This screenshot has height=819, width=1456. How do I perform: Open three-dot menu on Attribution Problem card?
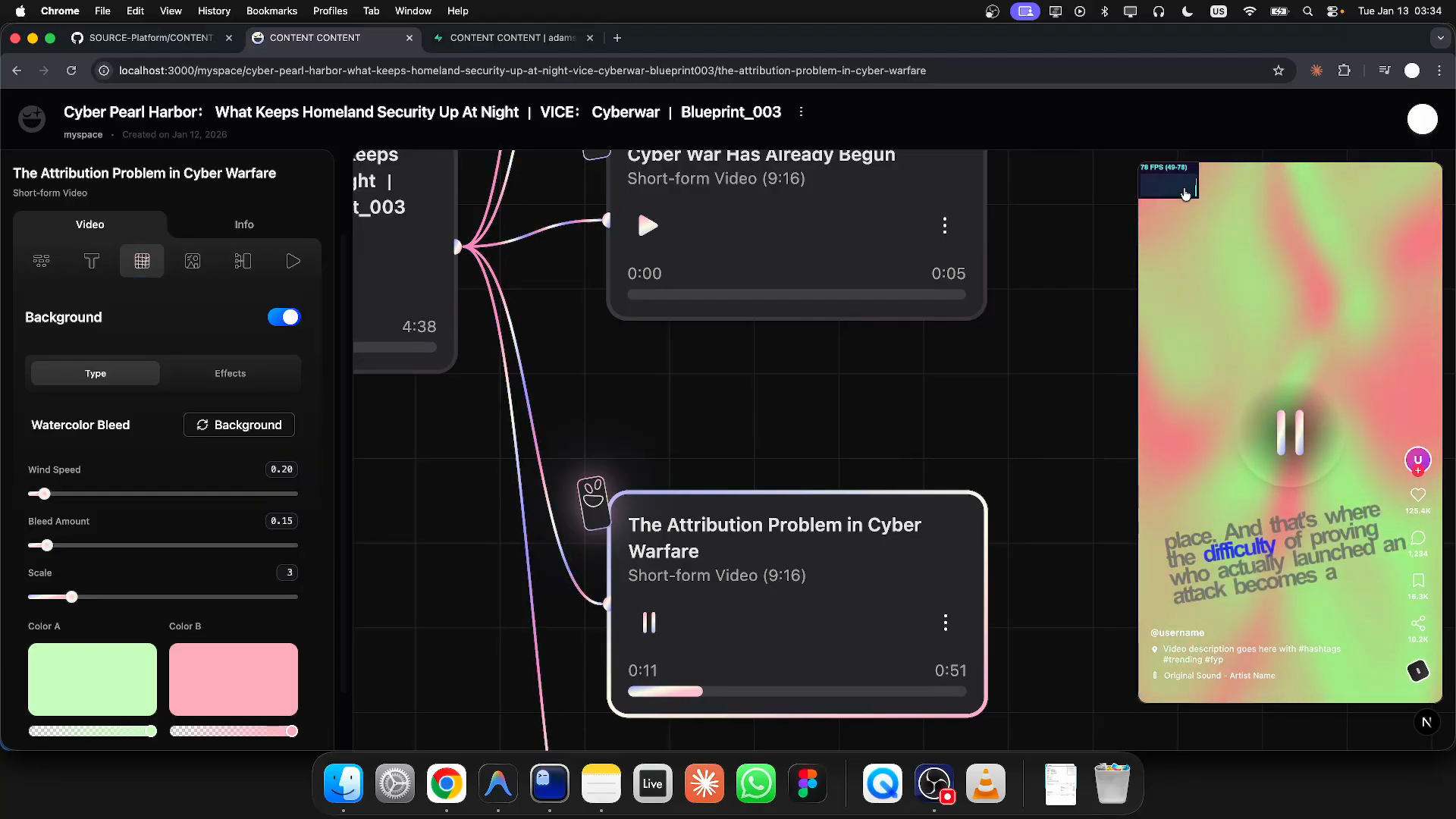[x=945, y=623]
